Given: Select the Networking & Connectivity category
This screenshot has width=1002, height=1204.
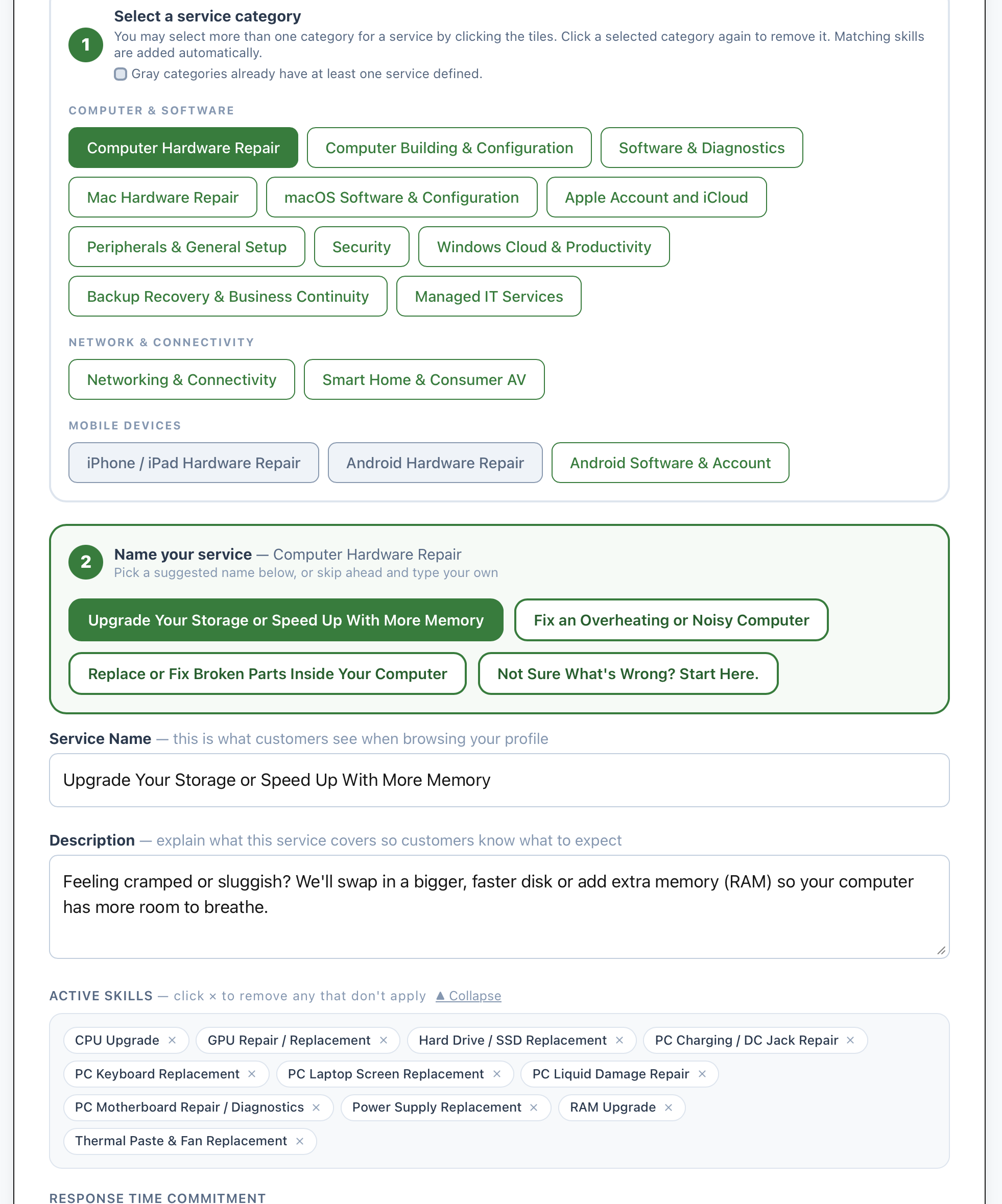Looking at the screenshot, I should click(181, 379).
